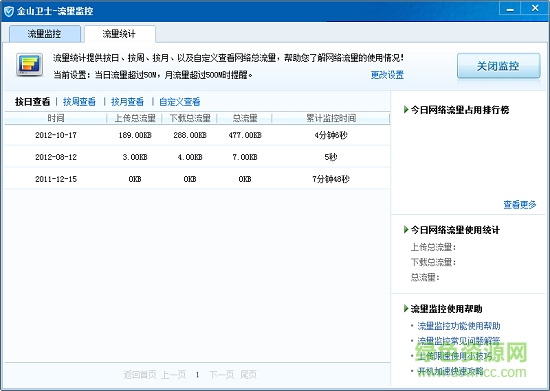Open 上传限速使用小技巧 link

455,356
